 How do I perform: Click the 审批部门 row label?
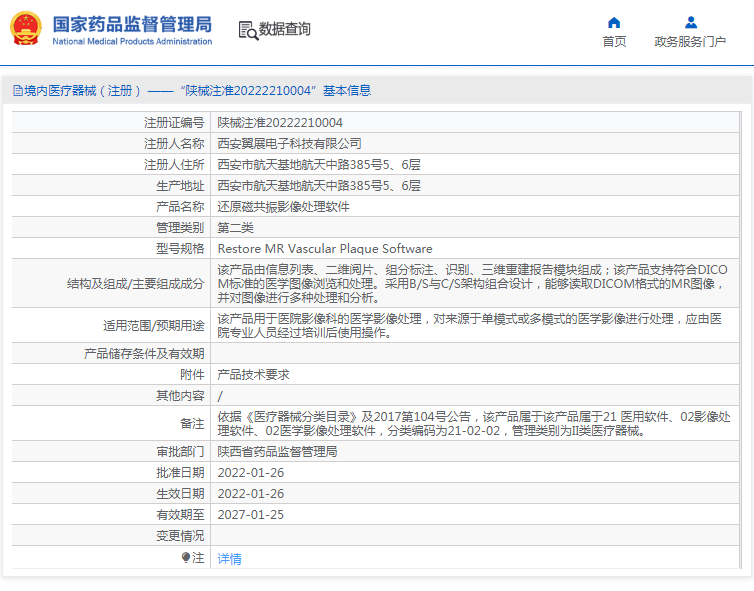tap(180, 452)
